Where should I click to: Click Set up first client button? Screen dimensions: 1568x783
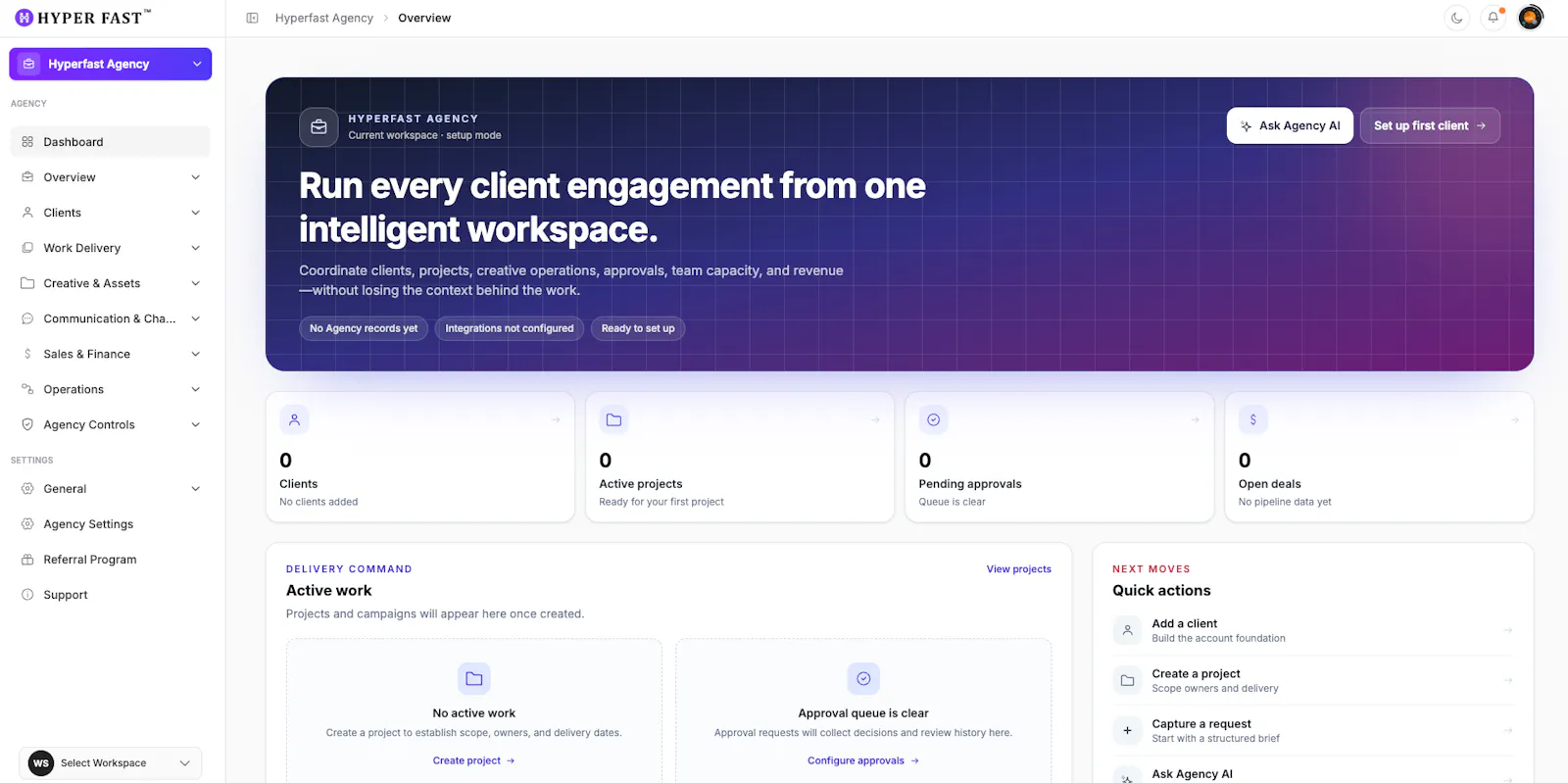click(1430, 125)
